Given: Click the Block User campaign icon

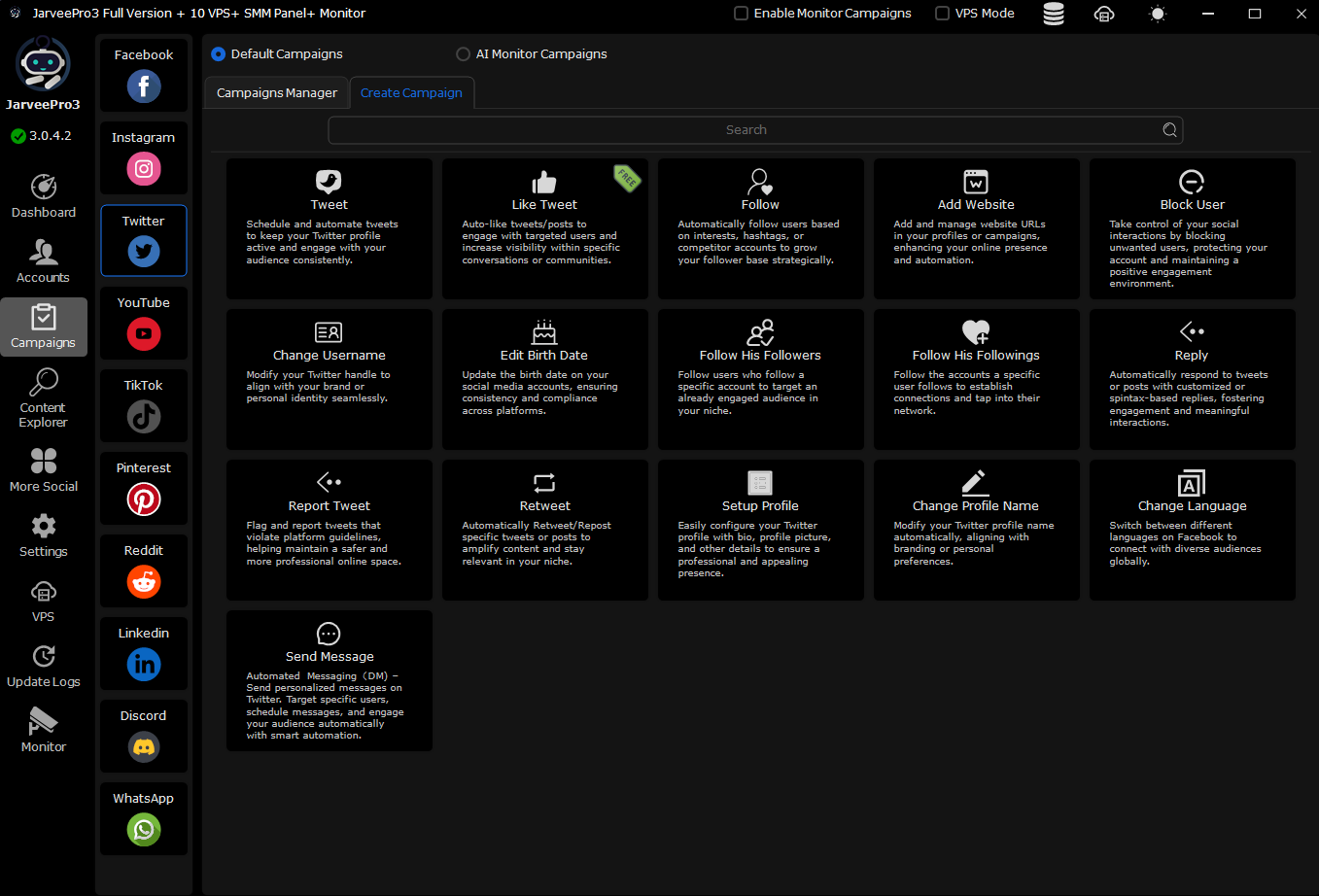Looking at the screenshot, I should coord(1192,183).
